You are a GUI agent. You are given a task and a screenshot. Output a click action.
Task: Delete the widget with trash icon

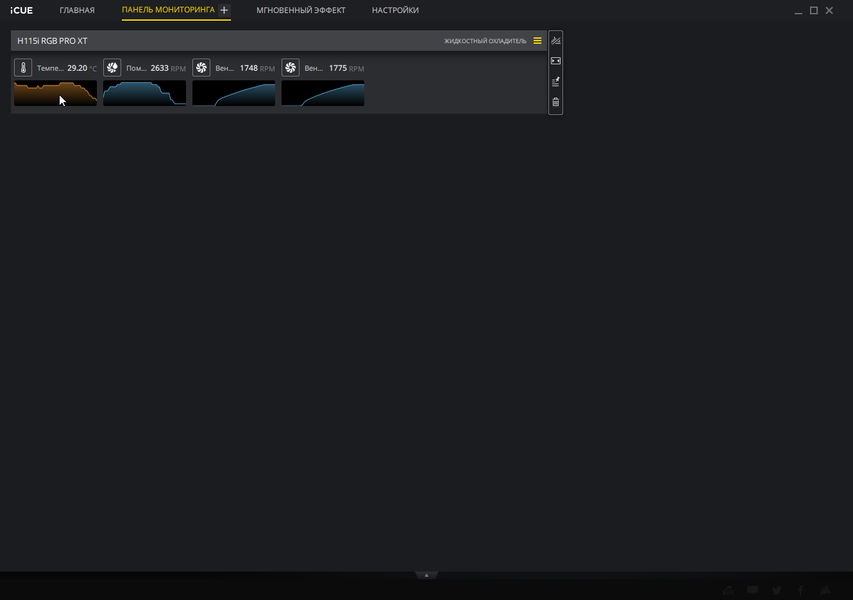[555, 102]
